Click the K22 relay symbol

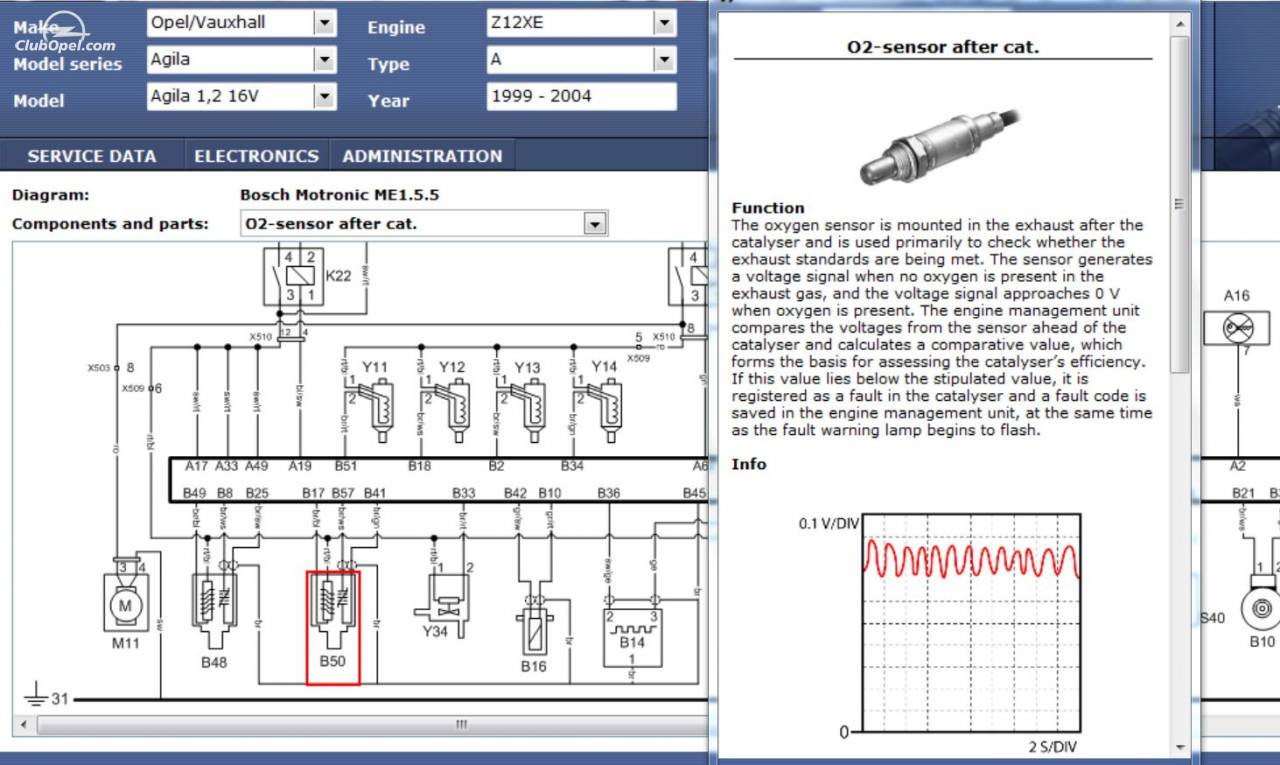point(296,275)
